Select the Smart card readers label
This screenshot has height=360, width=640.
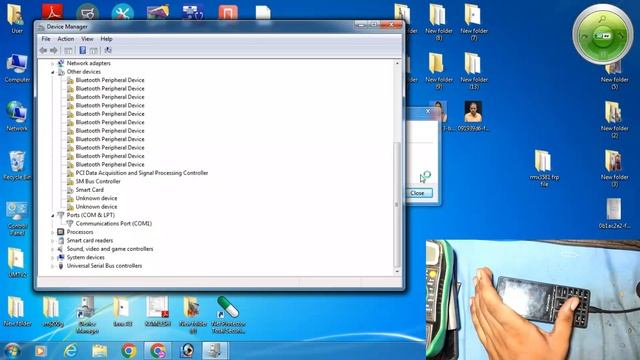[x=90, y=240]
